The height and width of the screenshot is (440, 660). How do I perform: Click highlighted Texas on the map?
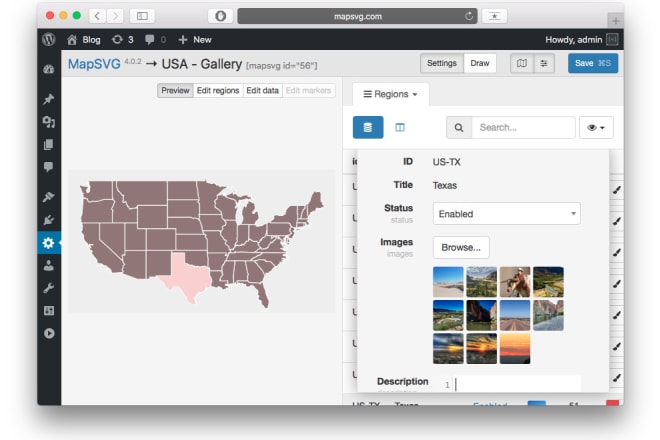click(187, 277)
